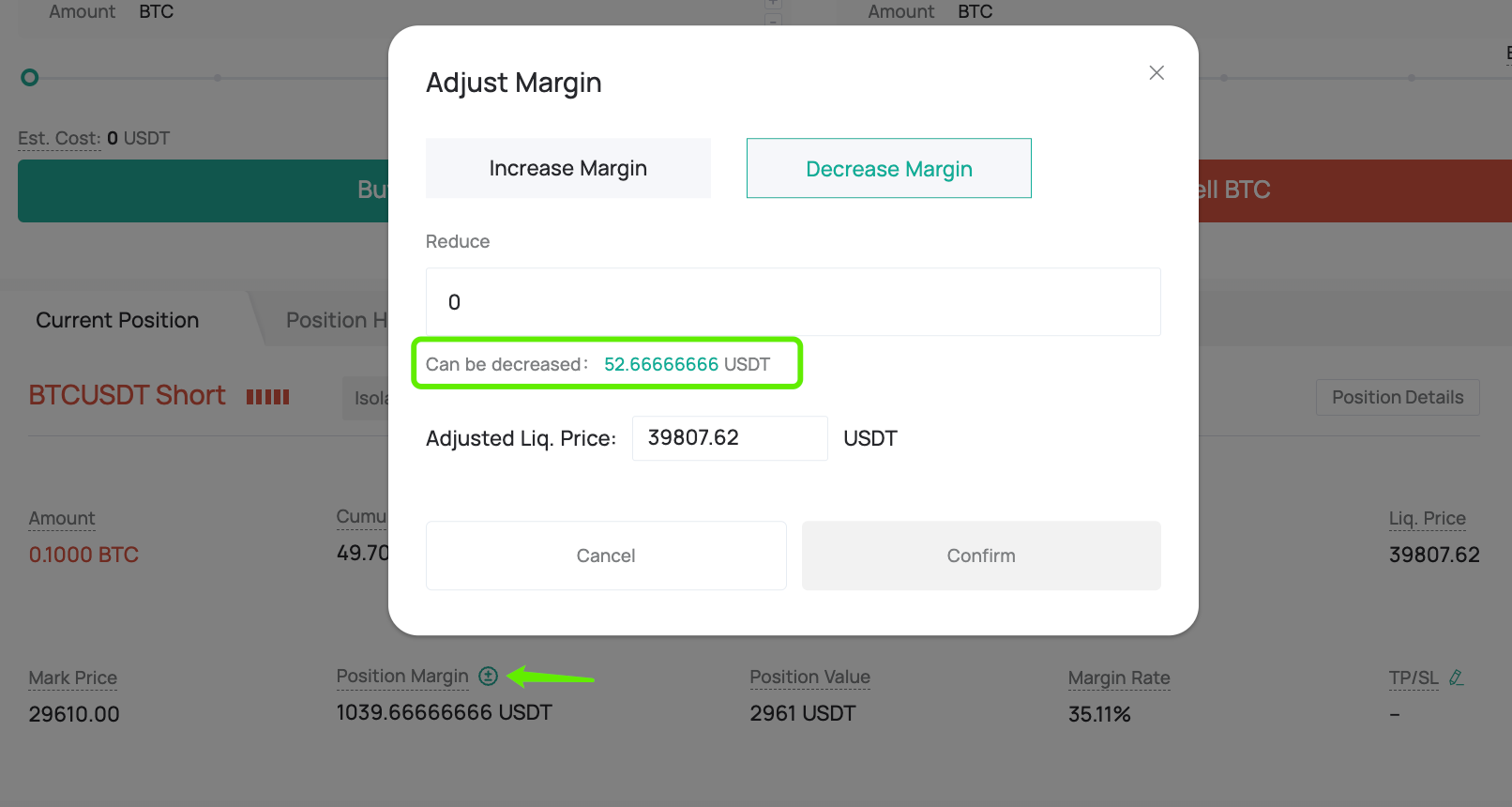Open the Position Details button
1512x807 pixels.
(x=1398, y=397)
